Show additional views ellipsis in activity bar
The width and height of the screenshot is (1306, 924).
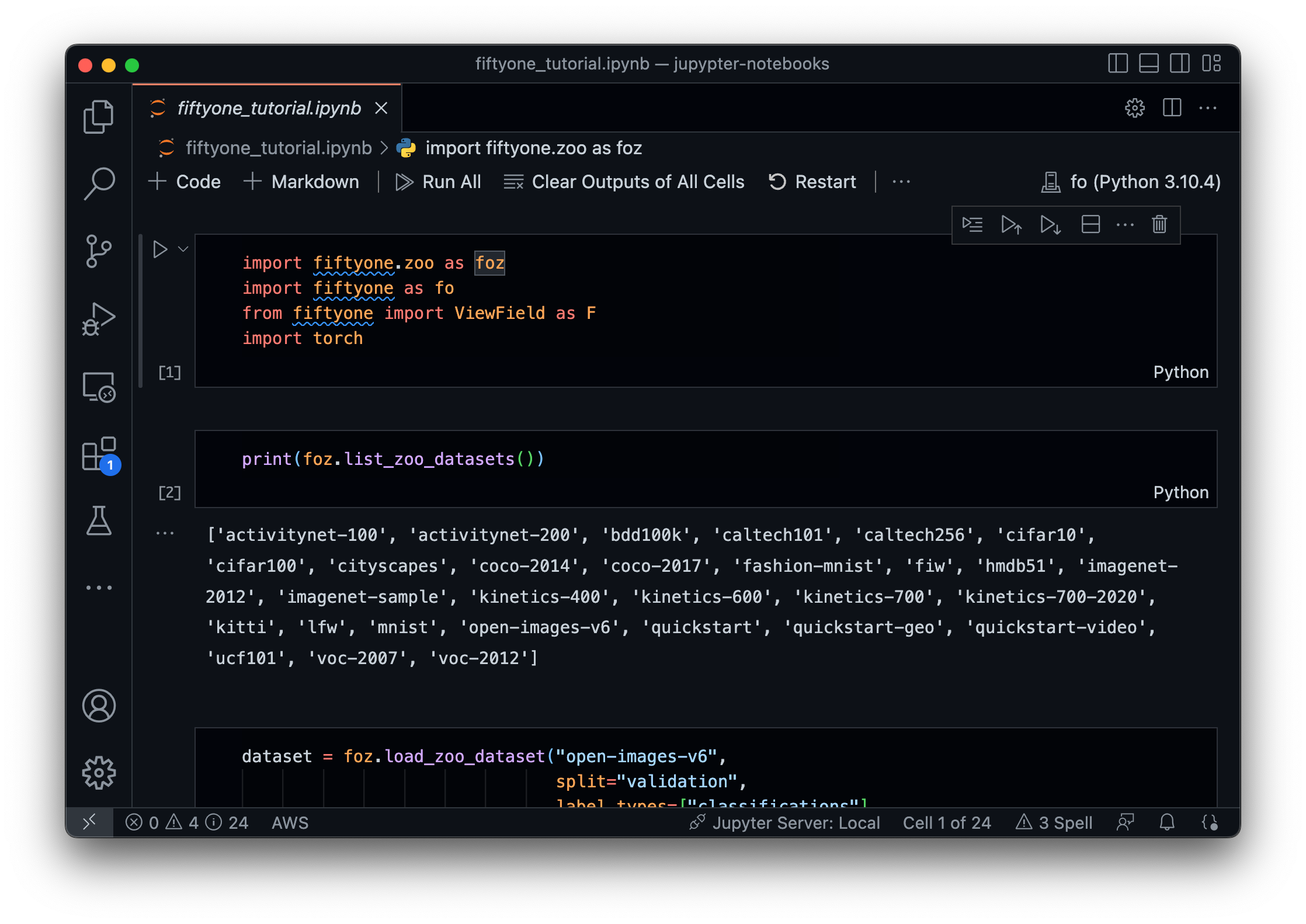[99, 588]
